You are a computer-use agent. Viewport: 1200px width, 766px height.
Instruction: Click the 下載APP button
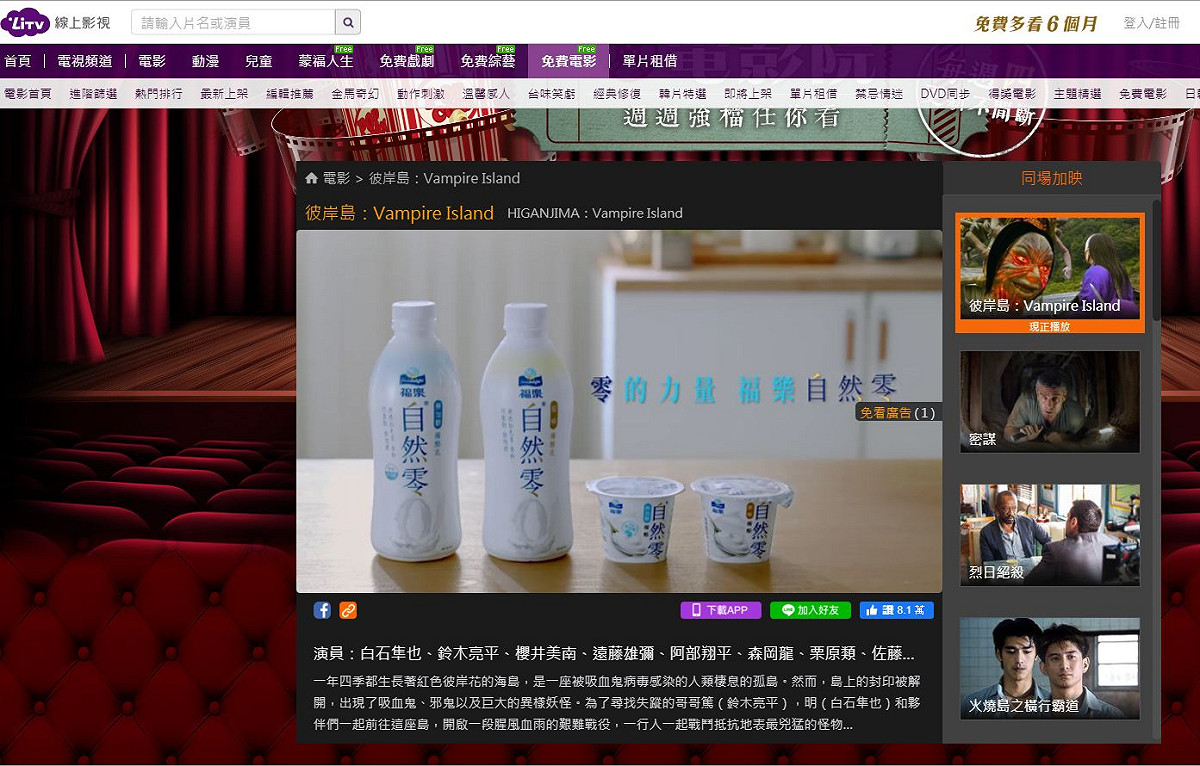721,610
